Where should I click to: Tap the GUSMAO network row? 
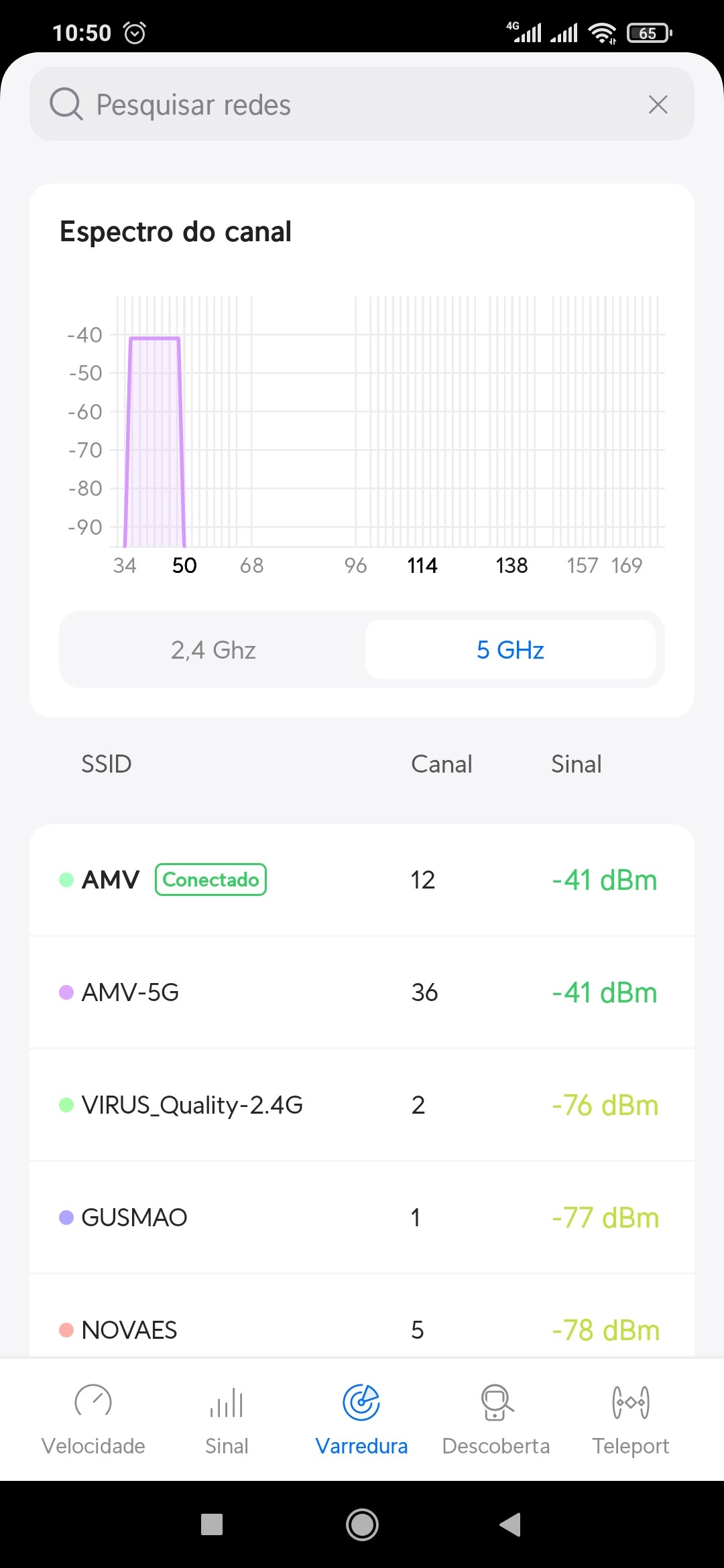click(362, 1218)
